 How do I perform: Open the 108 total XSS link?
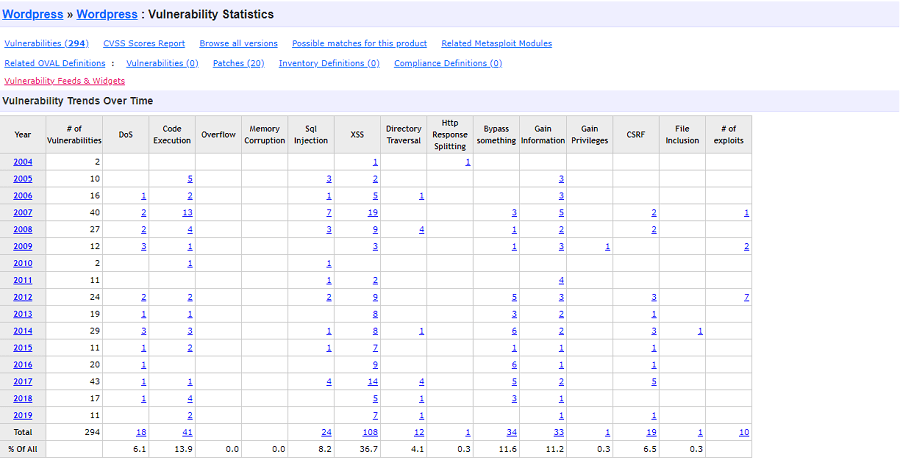click(370, 432)
